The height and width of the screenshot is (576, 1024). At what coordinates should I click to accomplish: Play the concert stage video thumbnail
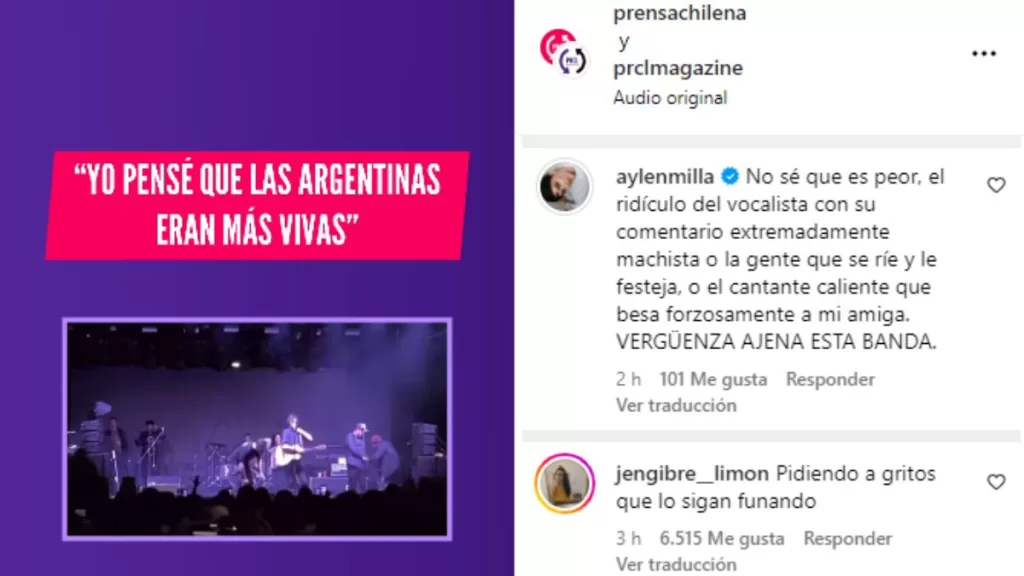tap(257, 429)
